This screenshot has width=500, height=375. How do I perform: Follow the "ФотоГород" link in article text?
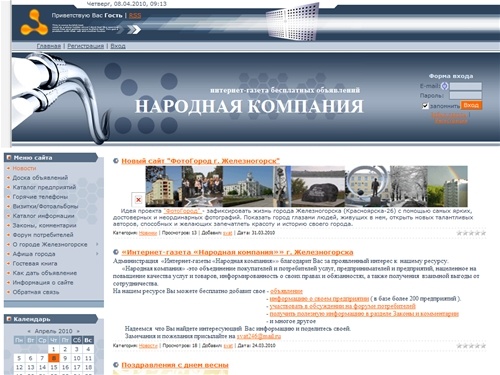click(183, 211)
